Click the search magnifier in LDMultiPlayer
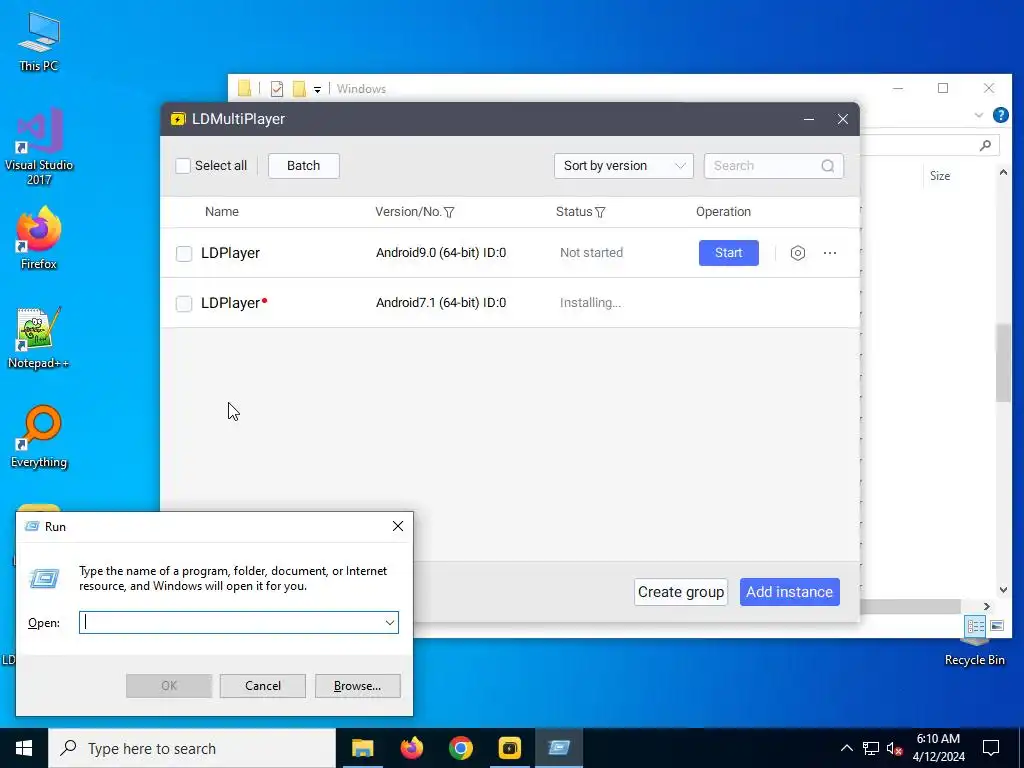Screen dimensions: 1024x768 click(x=827, y=166)
